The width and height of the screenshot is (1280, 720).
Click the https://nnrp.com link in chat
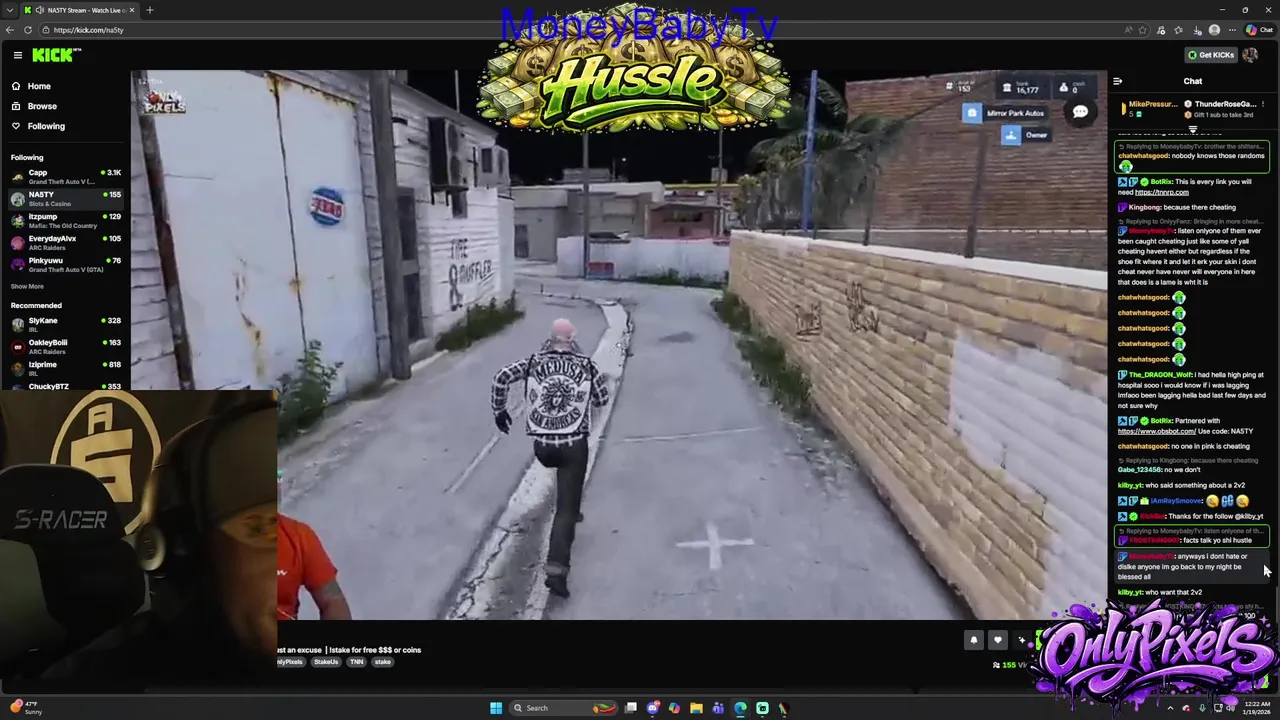[x=1162, y=192]
